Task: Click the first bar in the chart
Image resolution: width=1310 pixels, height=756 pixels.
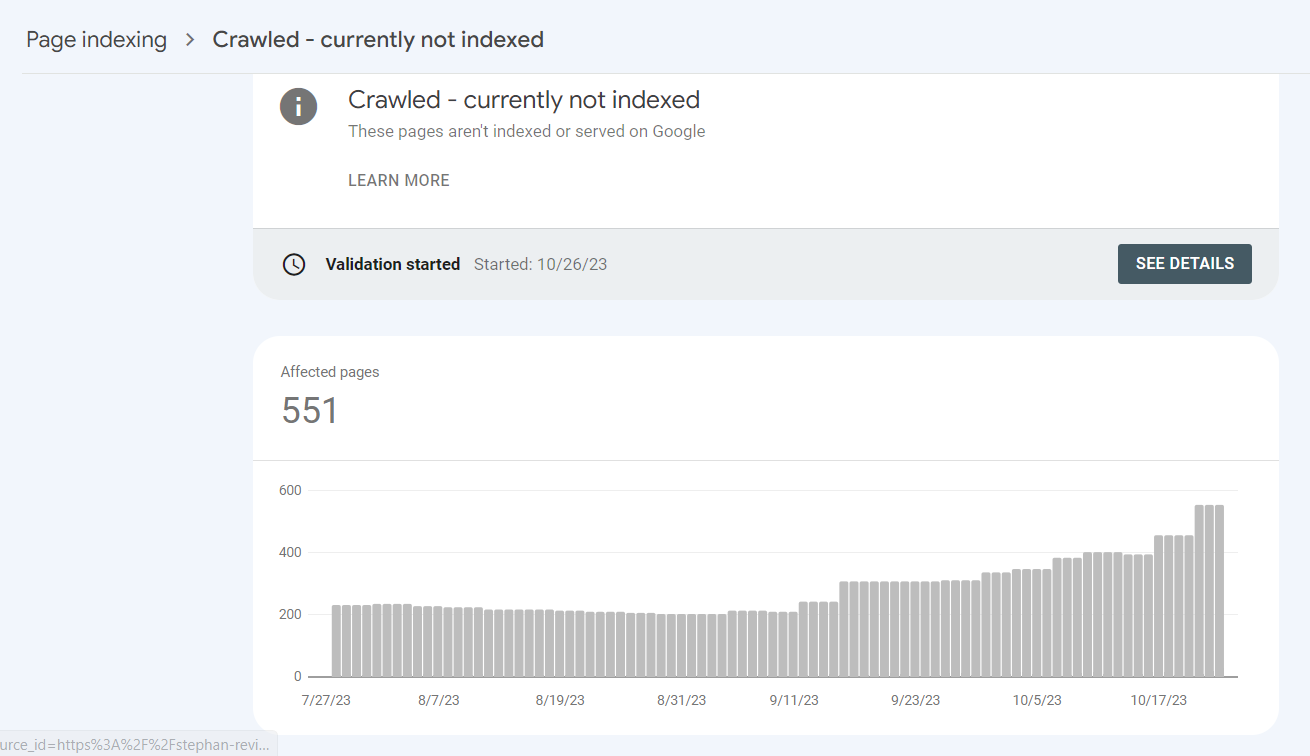Action: 337,641
